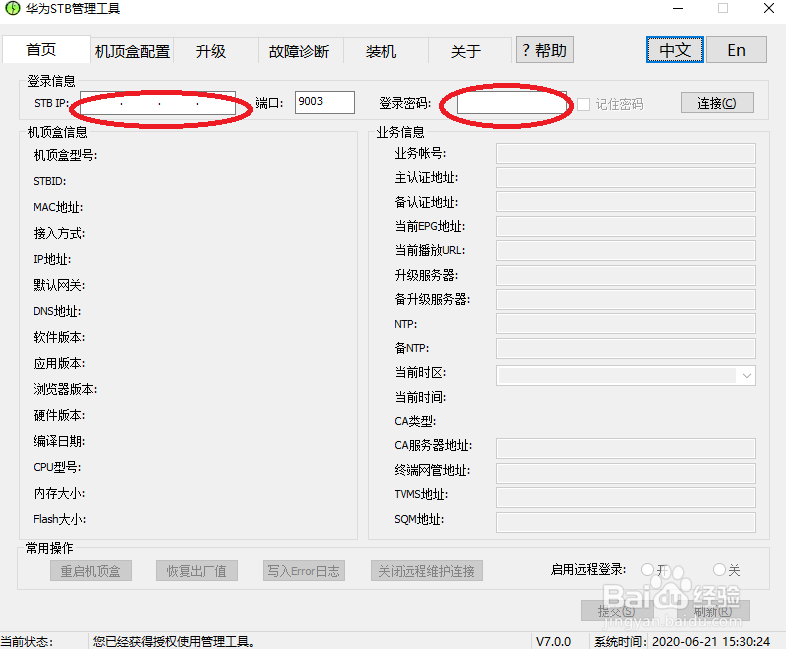Viewport: 786px width, 649px height.
Task: Click the 提交(S) button
Action: [617, 611]
